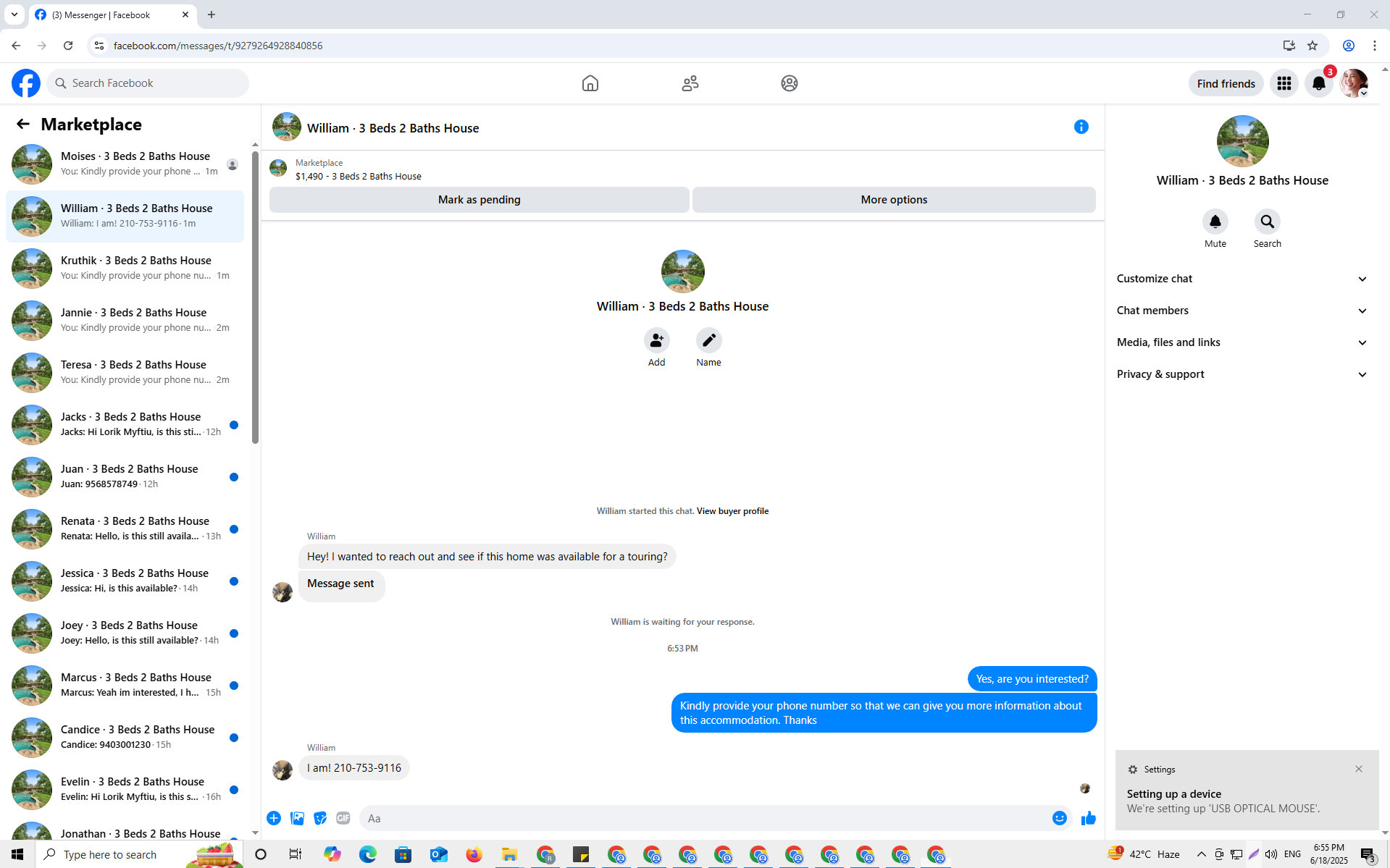Click the conversation list scroll-down arrow
1390x868 pixels.
coord(255,833)
